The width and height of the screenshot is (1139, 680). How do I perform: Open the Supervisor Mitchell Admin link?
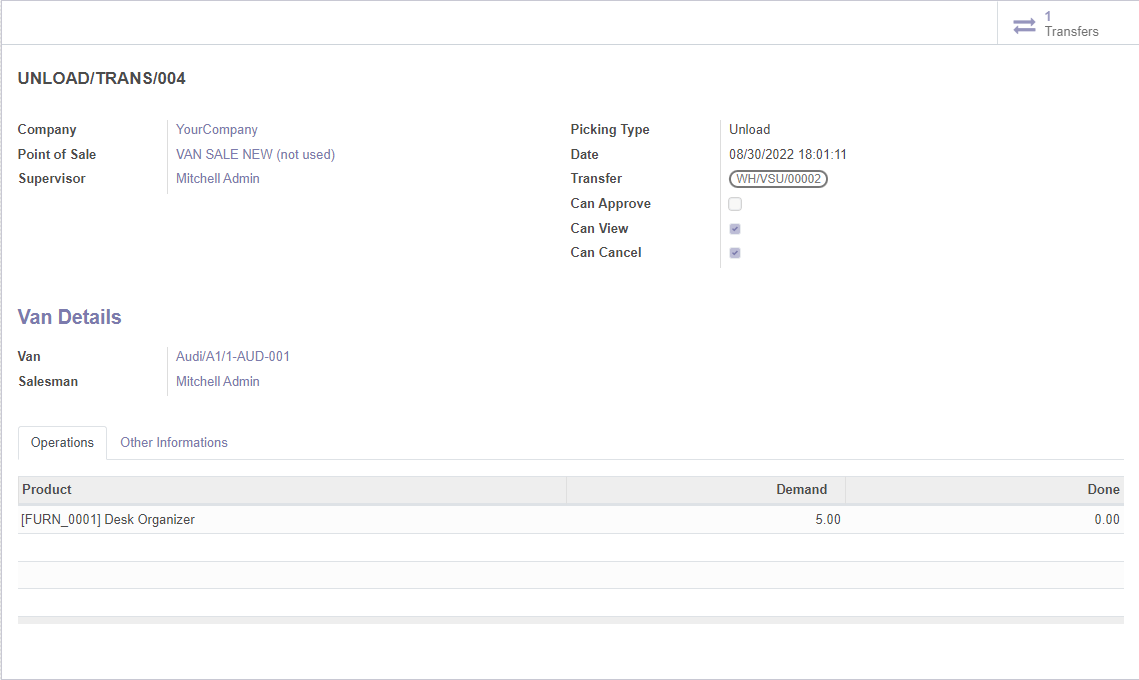click(x=218, y=179)
